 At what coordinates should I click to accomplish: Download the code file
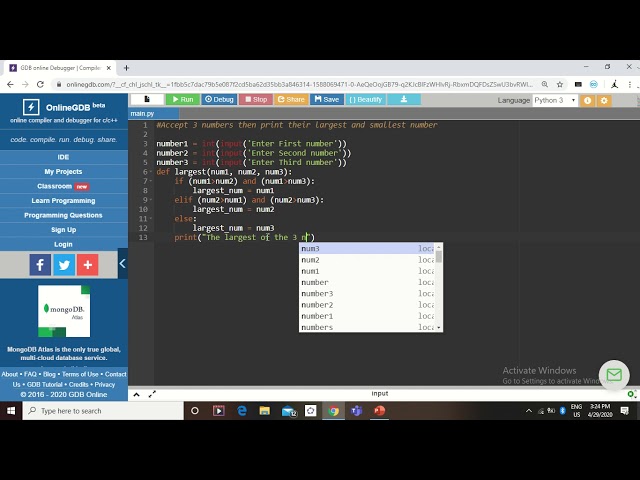coord(404,99)
